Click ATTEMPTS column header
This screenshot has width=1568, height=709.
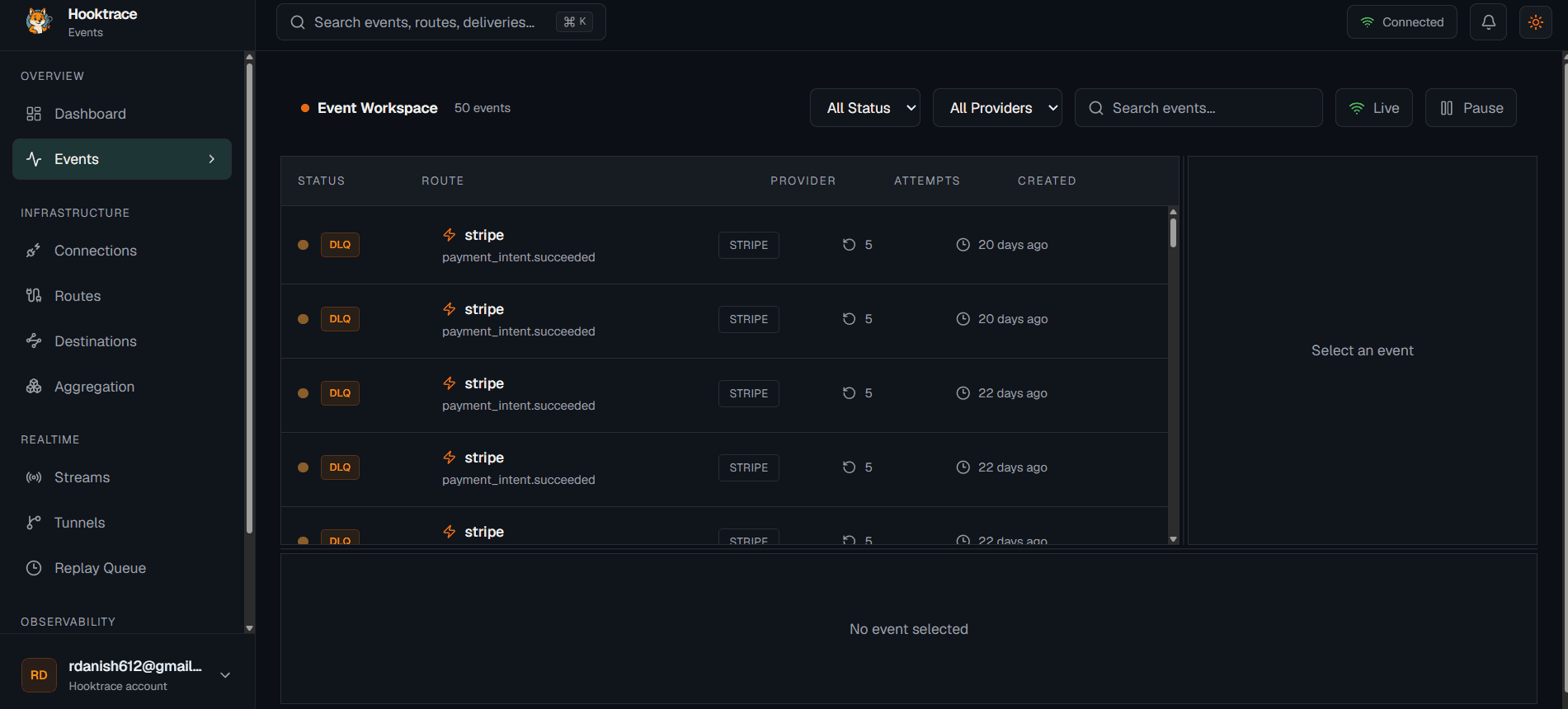927,181
